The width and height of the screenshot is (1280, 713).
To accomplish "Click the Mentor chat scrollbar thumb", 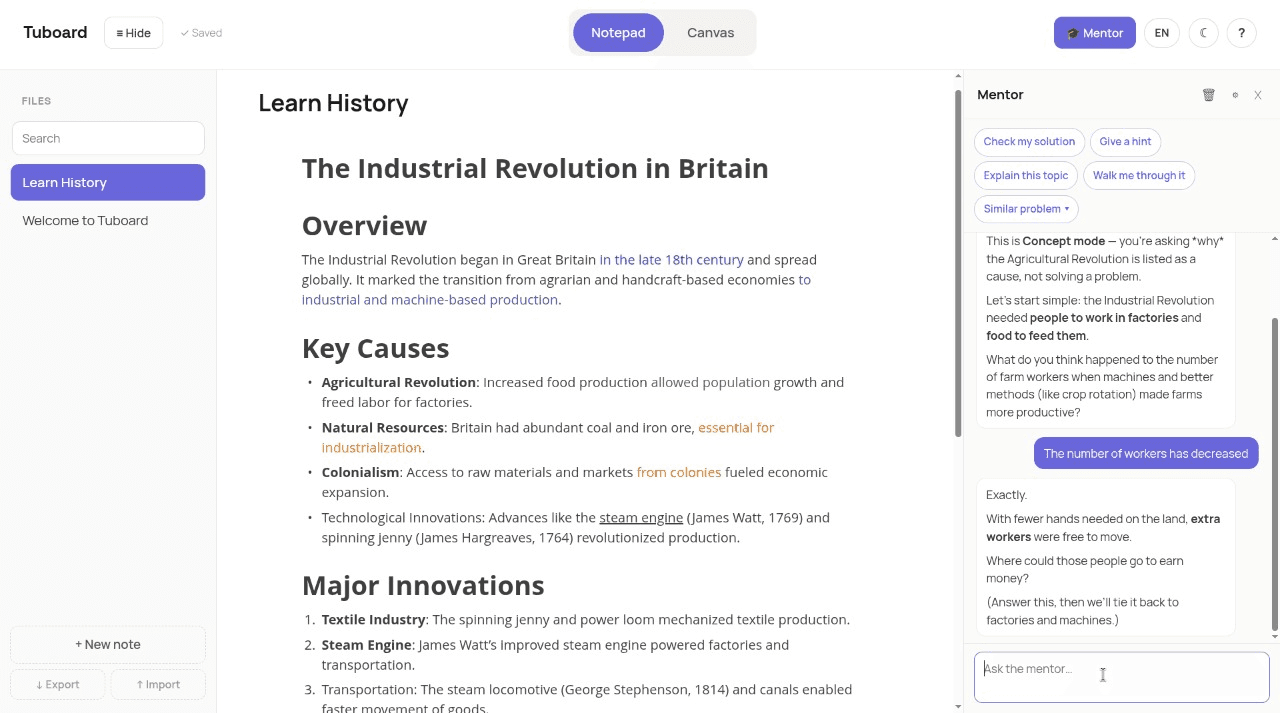I will point(1274,475).
